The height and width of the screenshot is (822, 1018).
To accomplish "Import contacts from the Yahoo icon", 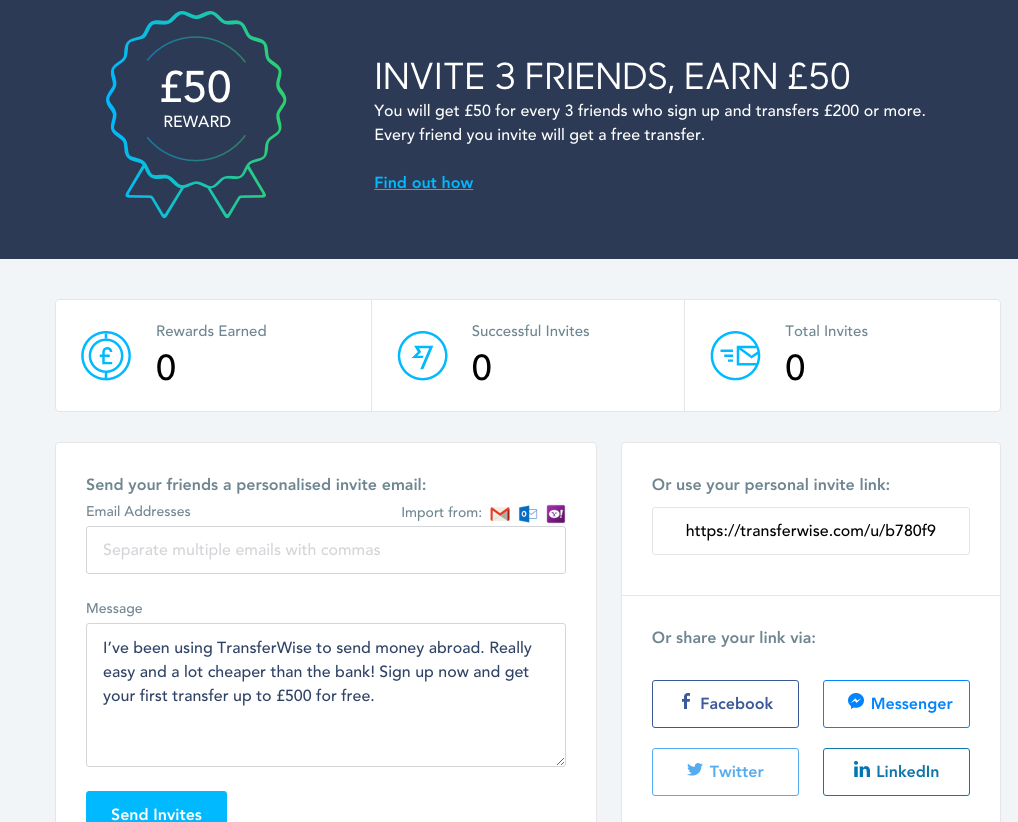I will tap(556, 514).
